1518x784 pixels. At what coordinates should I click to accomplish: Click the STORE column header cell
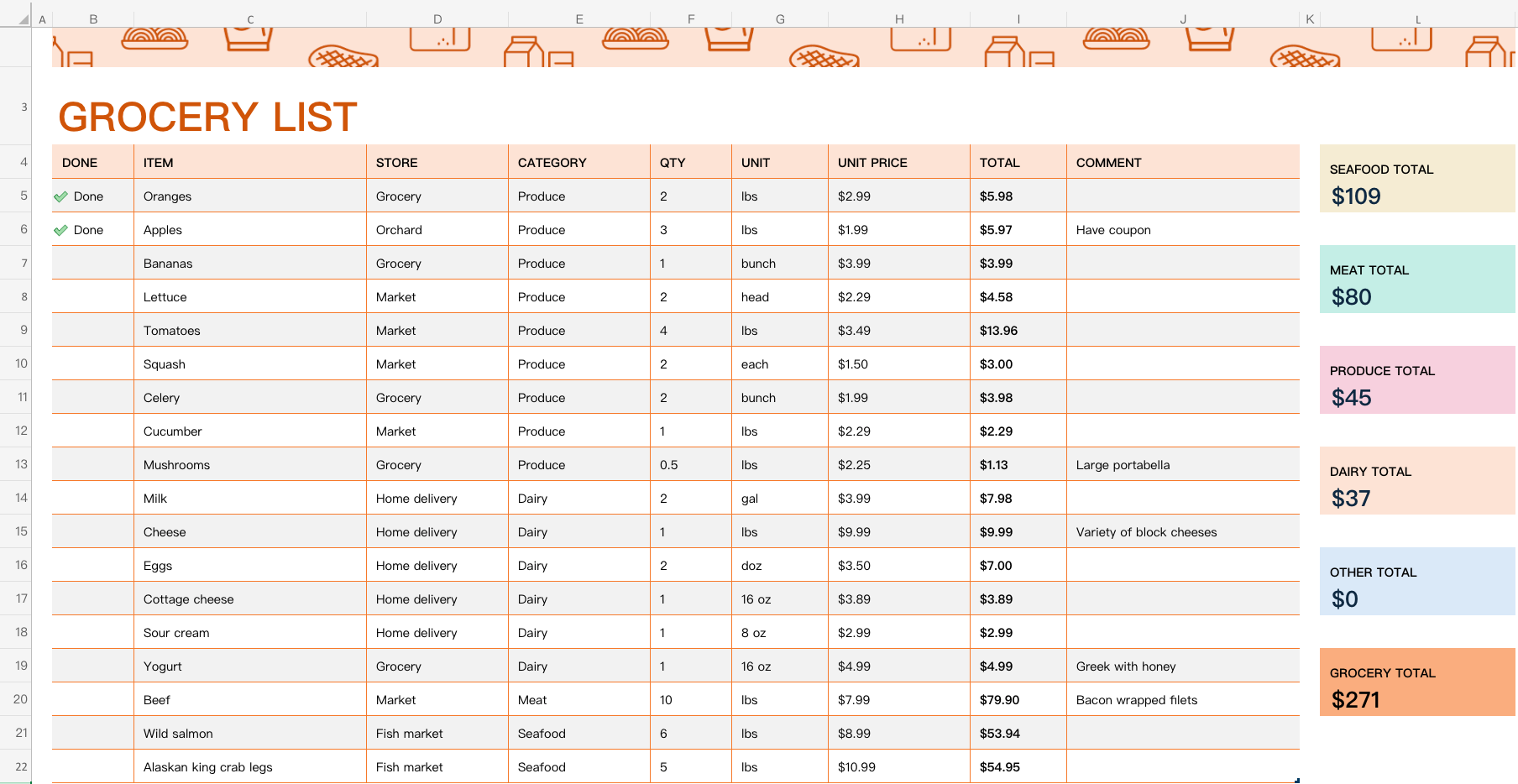(437, 162)
